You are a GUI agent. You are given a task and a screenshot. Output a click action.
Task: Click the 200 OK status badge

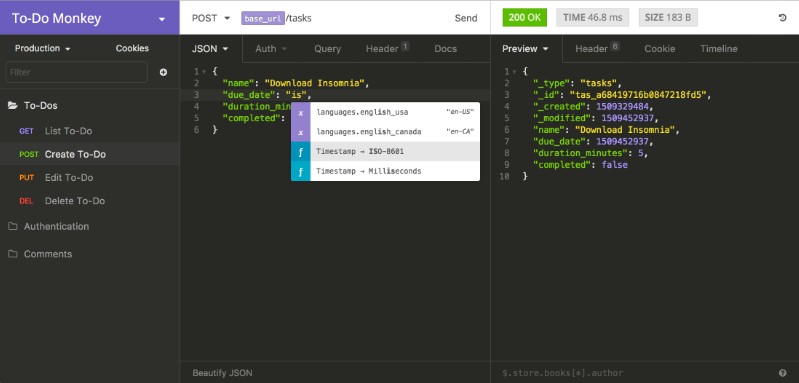click(x=524, y=17)
